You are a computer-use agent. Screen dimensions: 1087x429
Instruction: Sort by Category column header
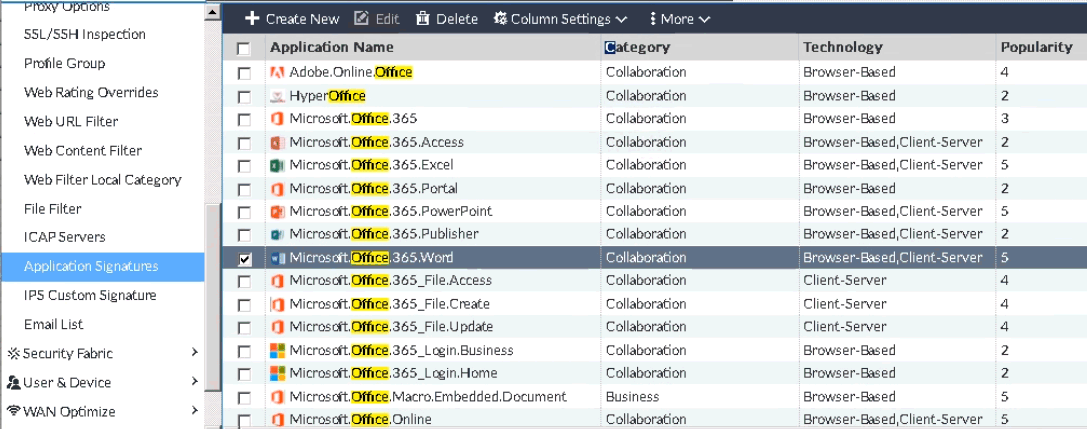coord(638,47)
